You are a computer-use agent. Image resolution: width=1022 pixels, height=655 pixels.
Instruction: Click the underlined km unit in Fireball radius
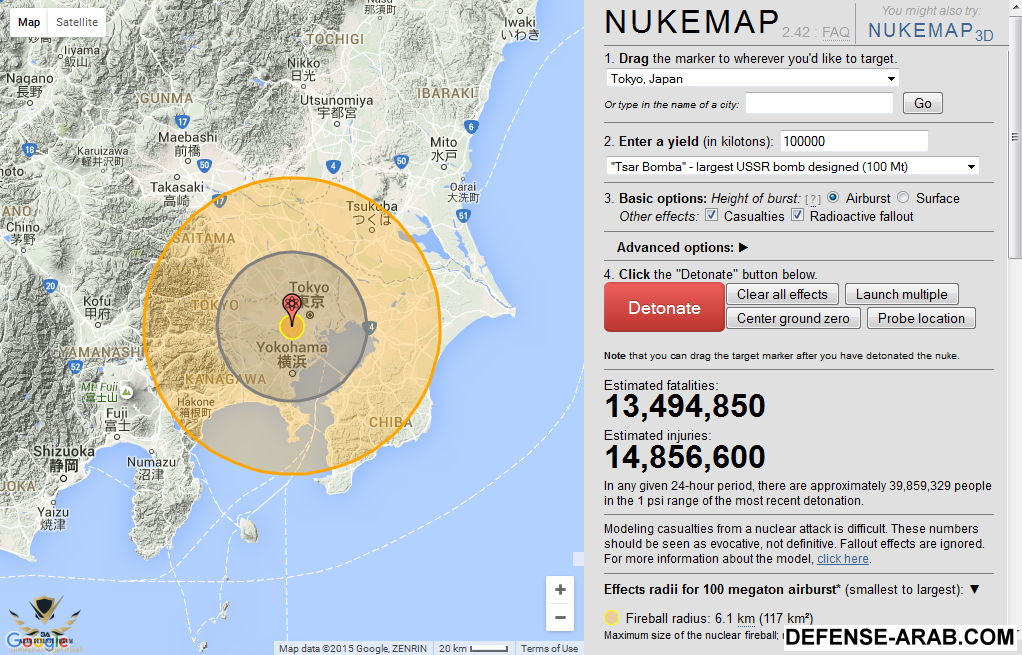pos(746,619)
